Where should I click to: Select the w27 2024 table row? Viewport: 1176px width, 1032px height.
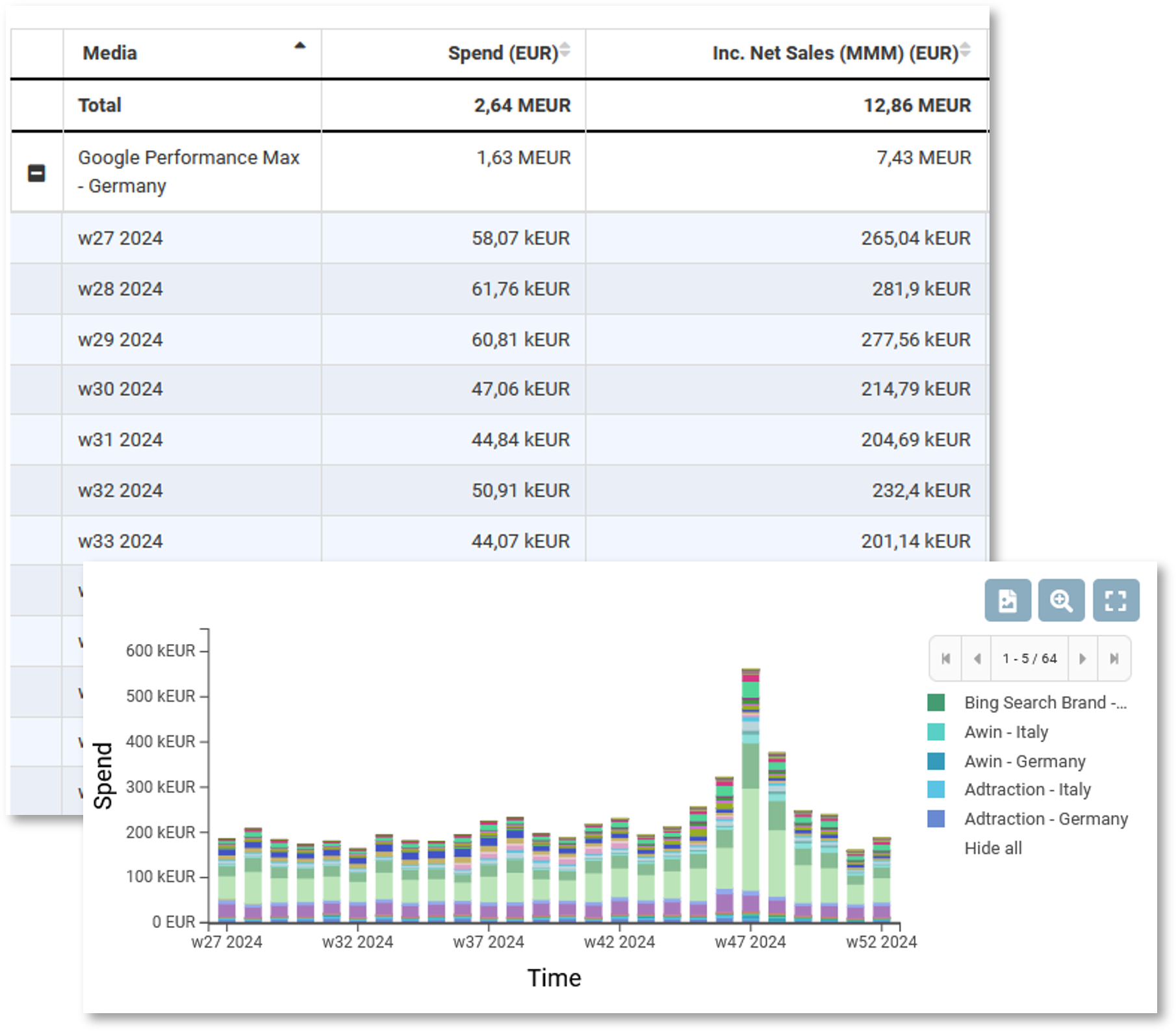tap(499, 238)
